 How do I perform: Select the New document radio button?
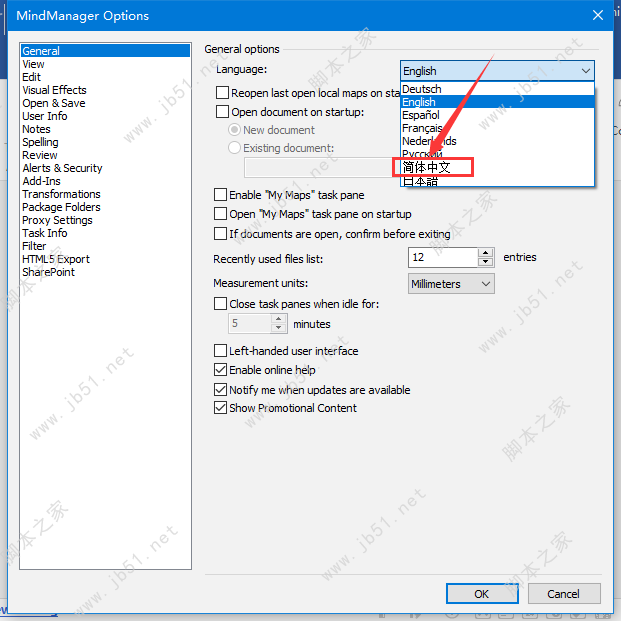[234, 130]
